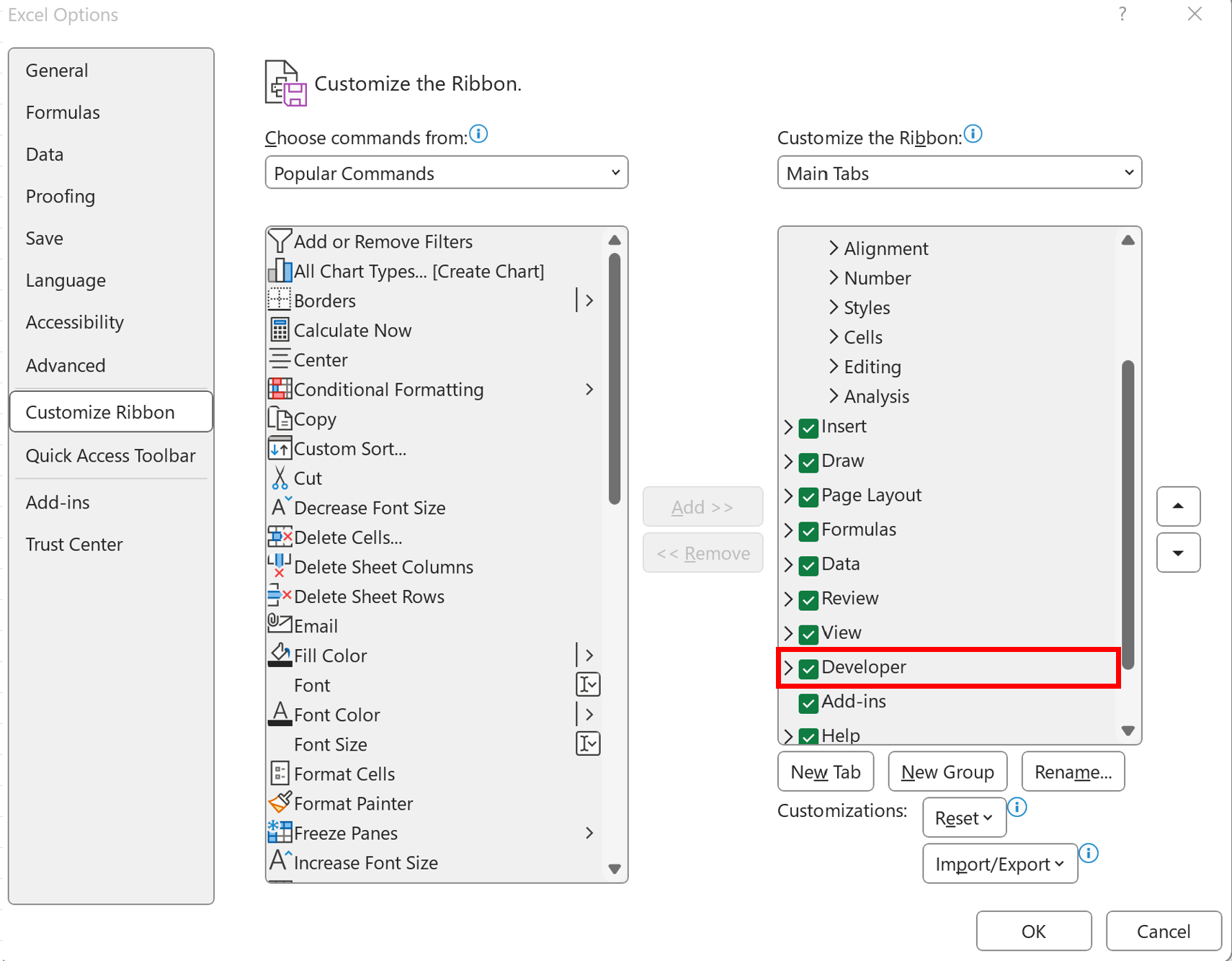Select the Delete Sheet Rows icon
Screen dimensions: 1232x961
(x=280, y=596)
